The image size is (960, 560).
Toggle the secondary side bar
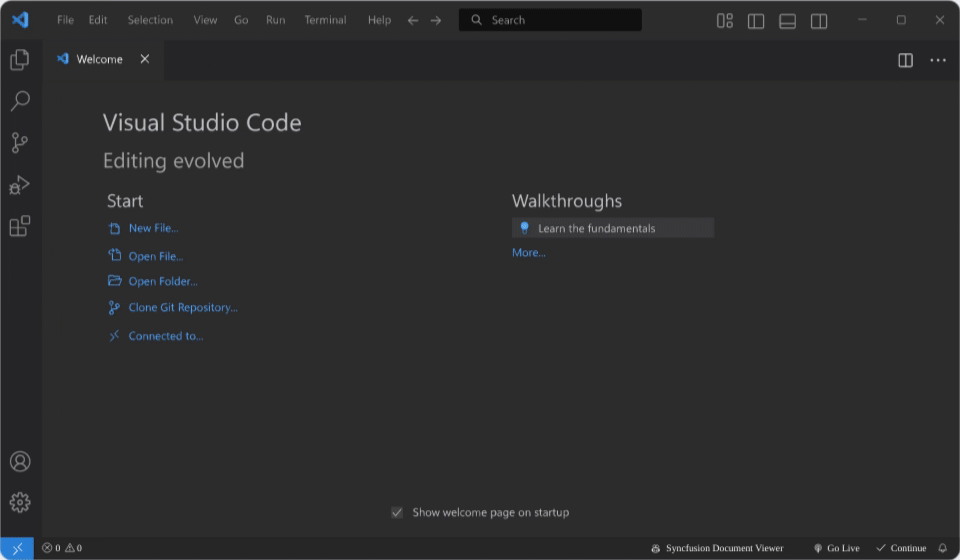click(x=819, y=21)
